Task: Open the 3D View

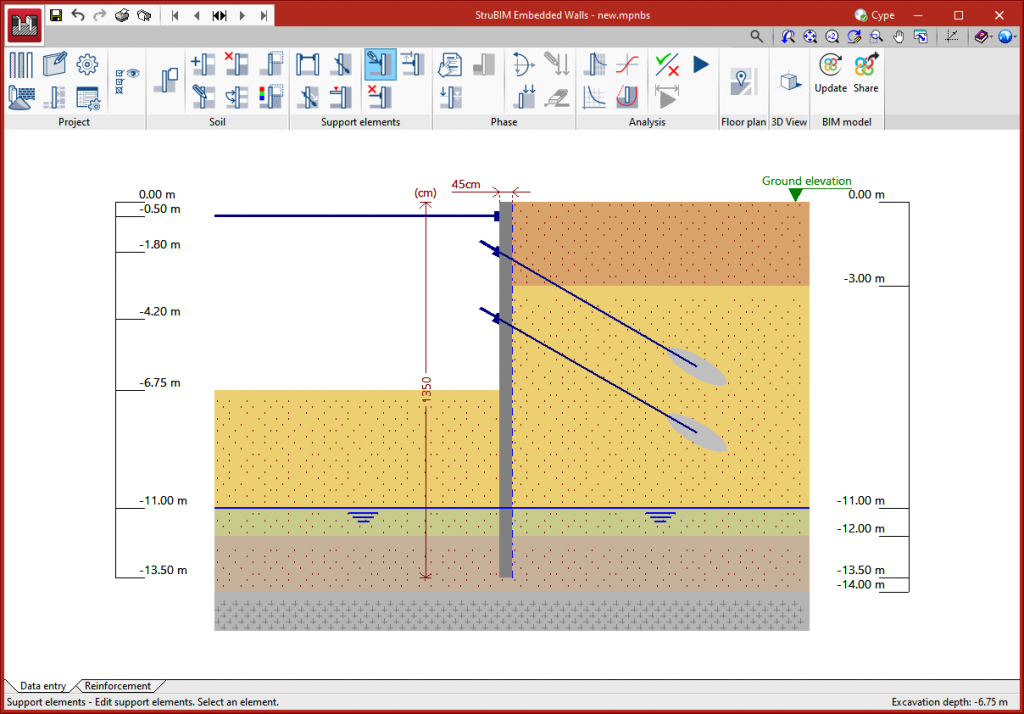Action: 789,82
